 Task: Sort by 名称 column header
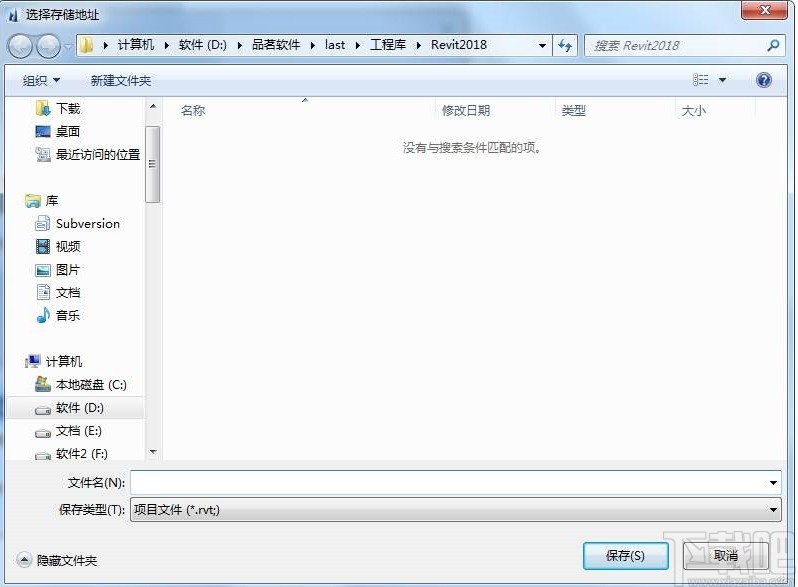click(193, 110)
